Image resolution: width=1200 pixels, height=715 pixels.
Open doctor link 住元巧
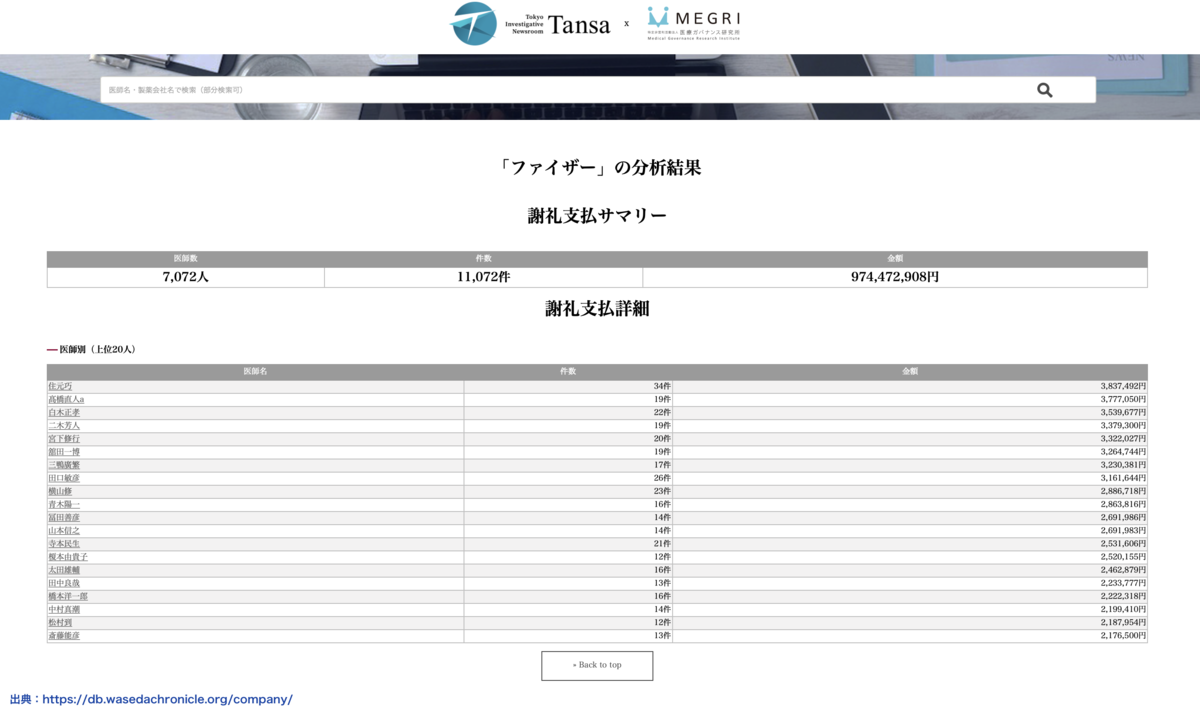[x=60, y=386]
